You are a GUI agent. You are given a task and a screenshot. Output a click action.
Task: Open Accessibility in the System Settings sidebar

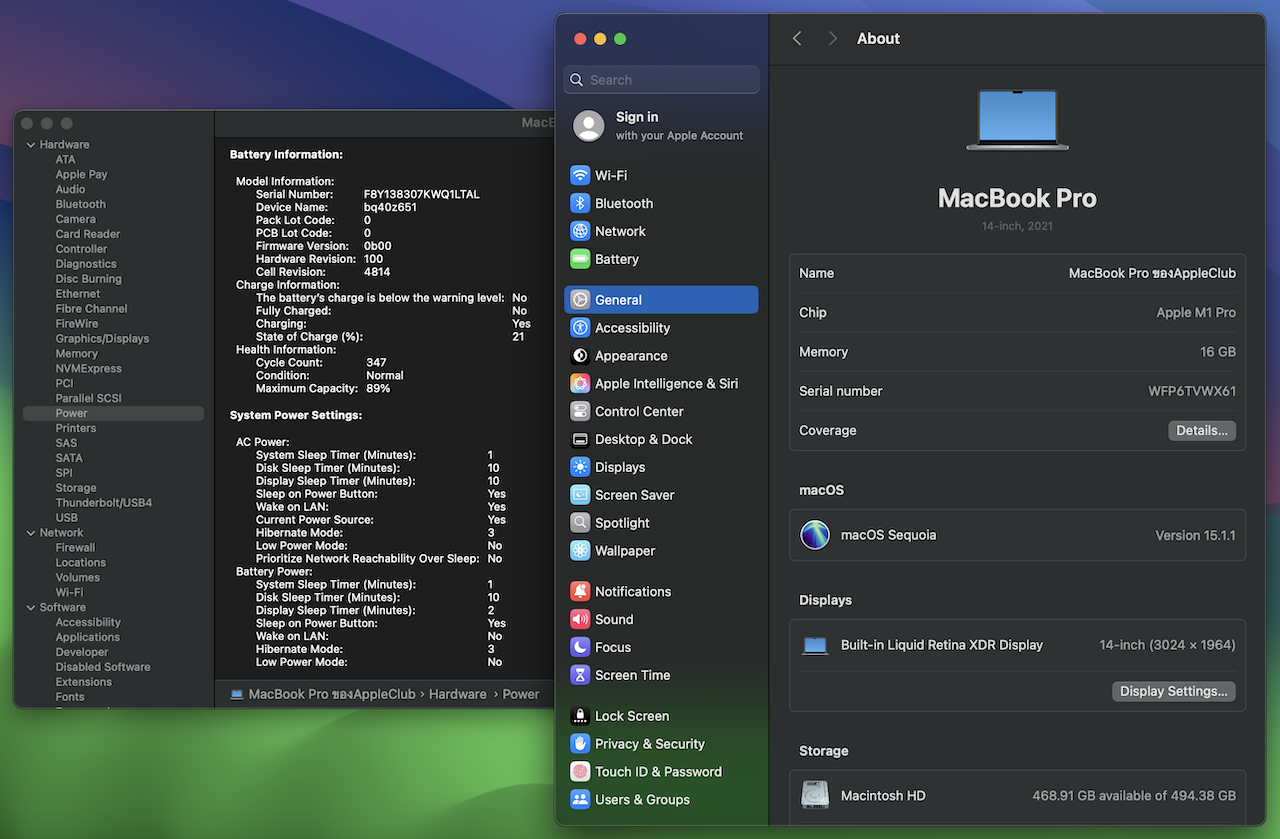point(661,328)
